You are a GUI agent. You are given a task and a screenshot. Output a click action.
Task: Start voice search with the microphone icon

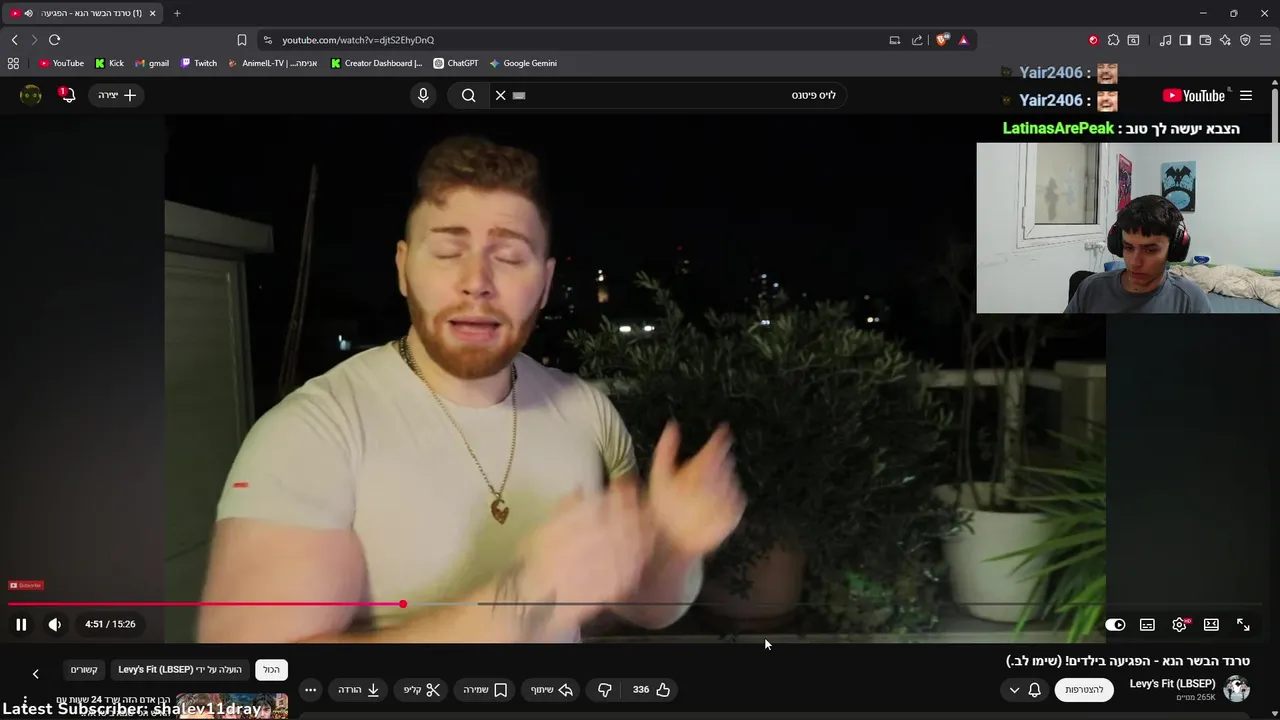click(423, 95)
